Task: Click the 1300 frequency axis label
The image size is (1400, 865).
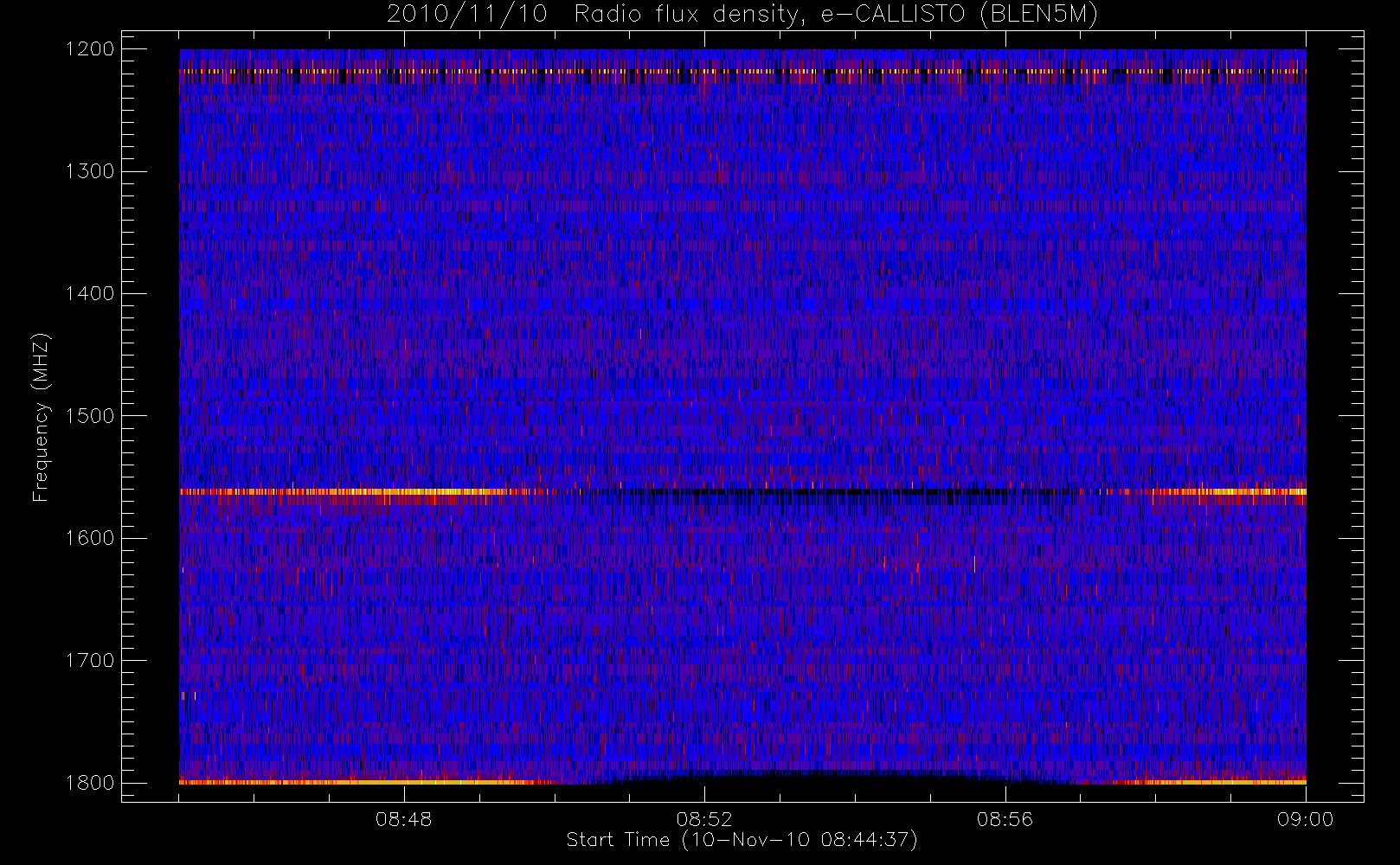Action: 90,171
